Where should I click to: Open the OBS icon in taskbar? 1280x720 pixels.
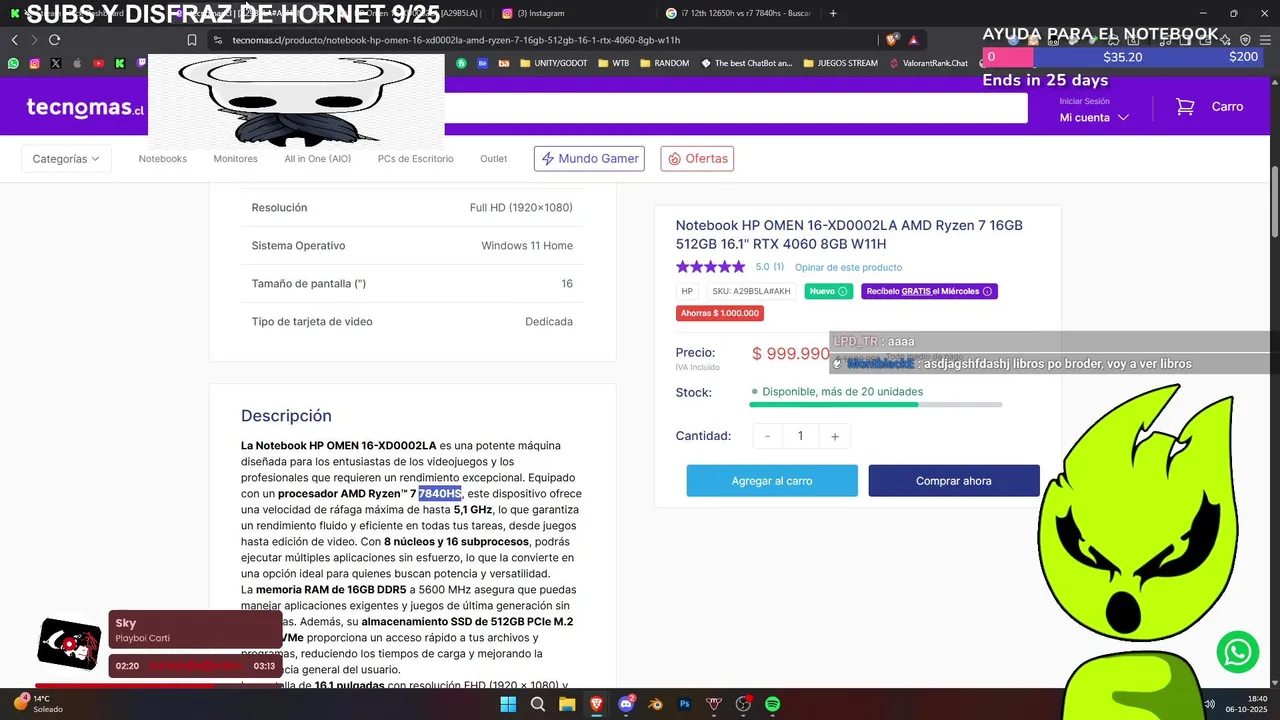[743, 704]
